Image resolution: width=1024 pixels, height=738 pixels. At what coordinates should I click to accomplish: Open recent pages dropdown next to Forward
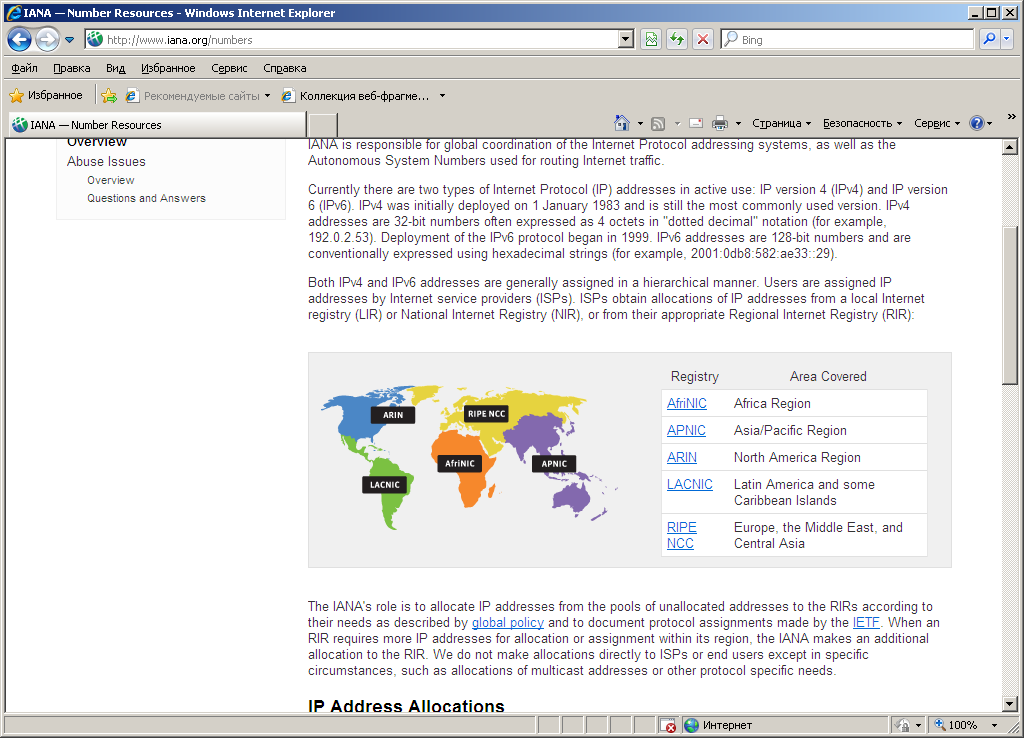(x=69, y=40)
